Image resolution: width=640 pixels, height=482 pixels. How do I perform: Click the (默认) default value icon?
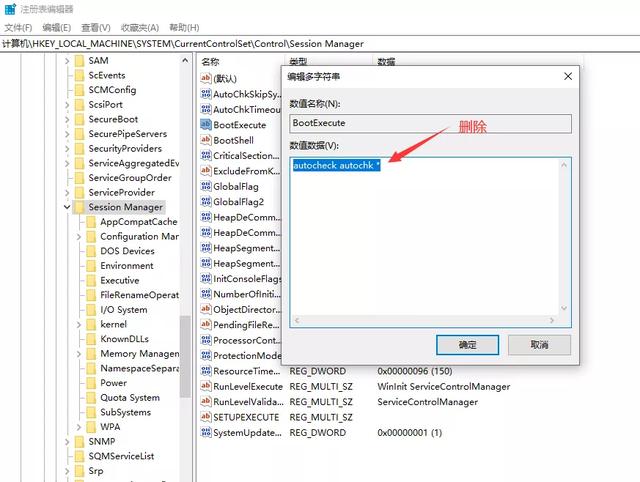[205, 78]
